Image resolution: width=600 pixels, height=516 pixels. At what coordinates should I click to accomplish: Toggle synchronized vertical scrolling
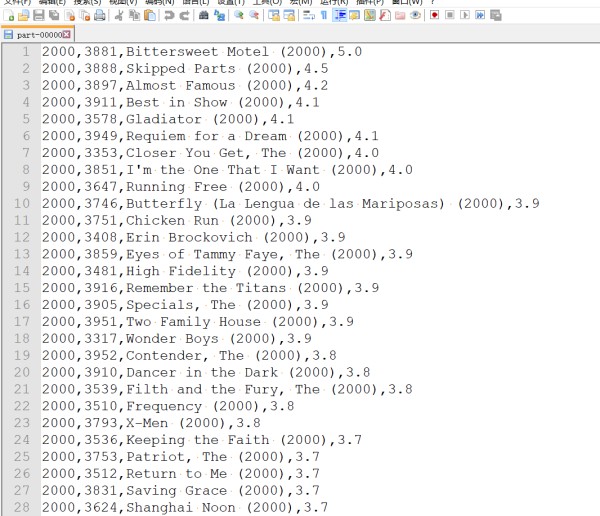tap(274, 15)
